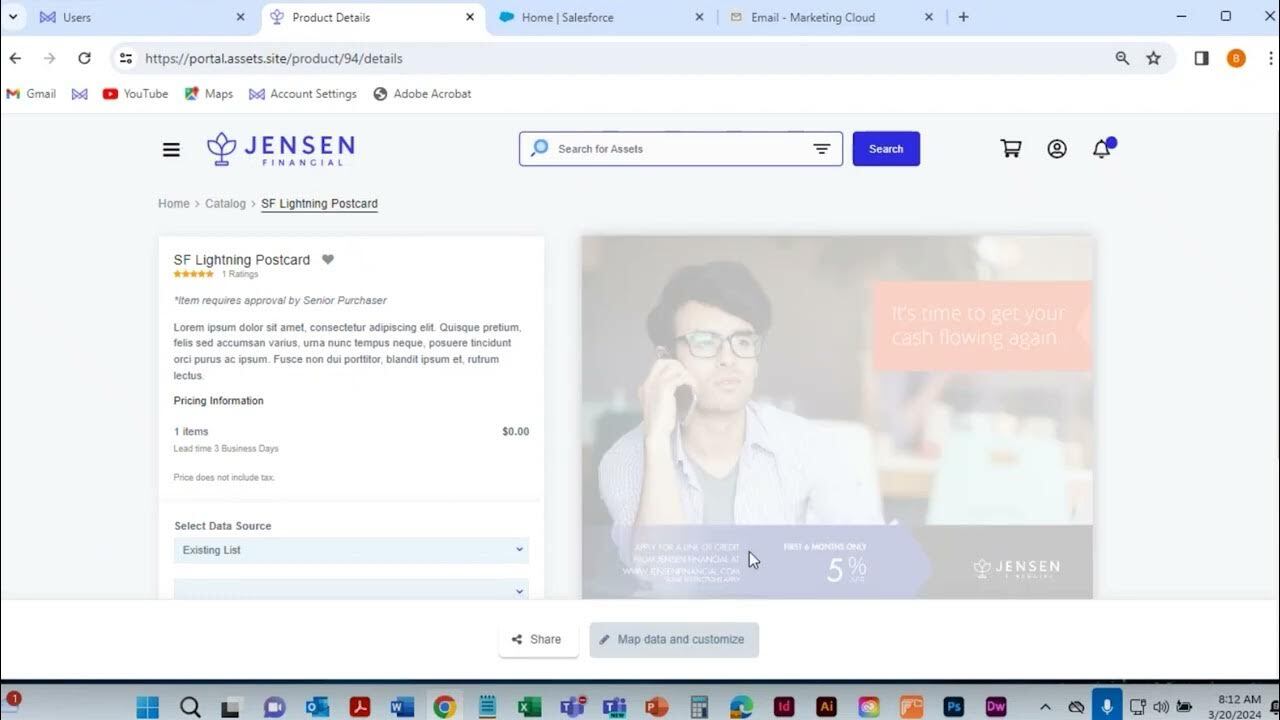Bookmark this page via the address bar star
Screen dimensions: 1280x720
1154,58
